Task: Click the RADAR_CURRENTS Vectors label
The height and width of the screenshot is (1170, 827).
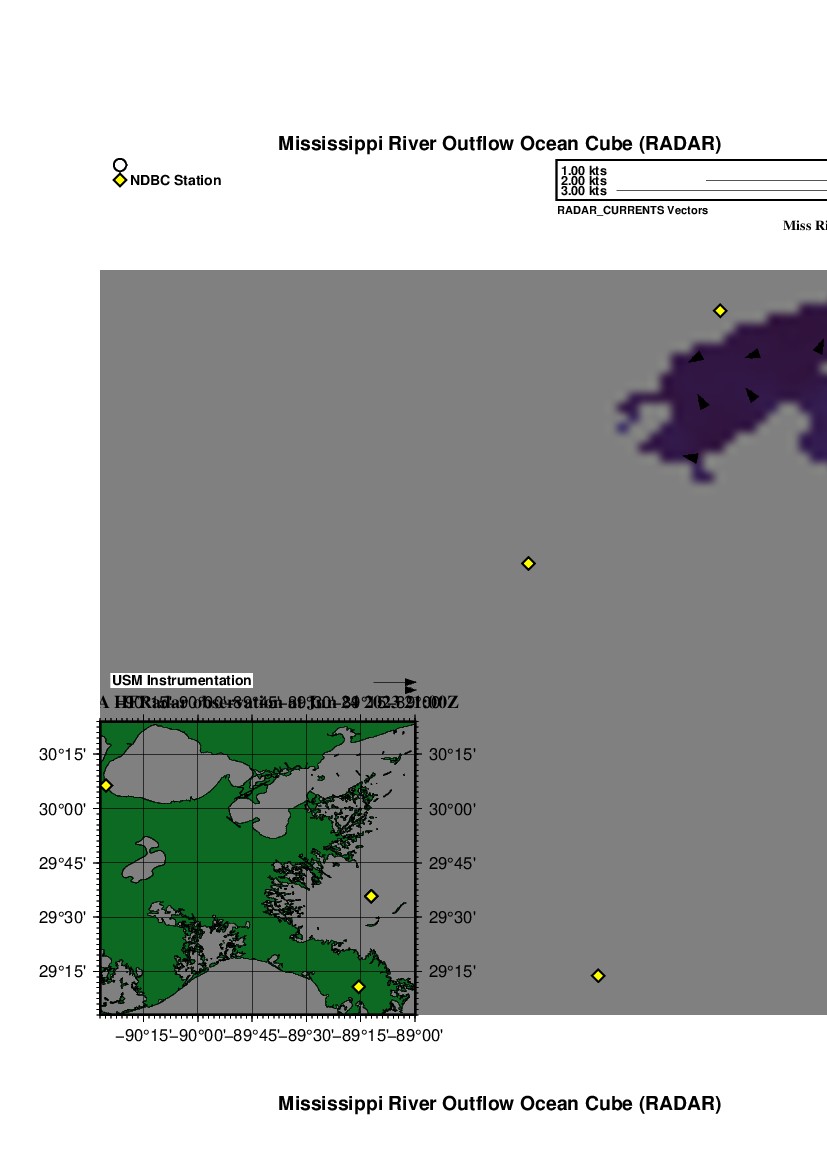Action: point(632,211)
